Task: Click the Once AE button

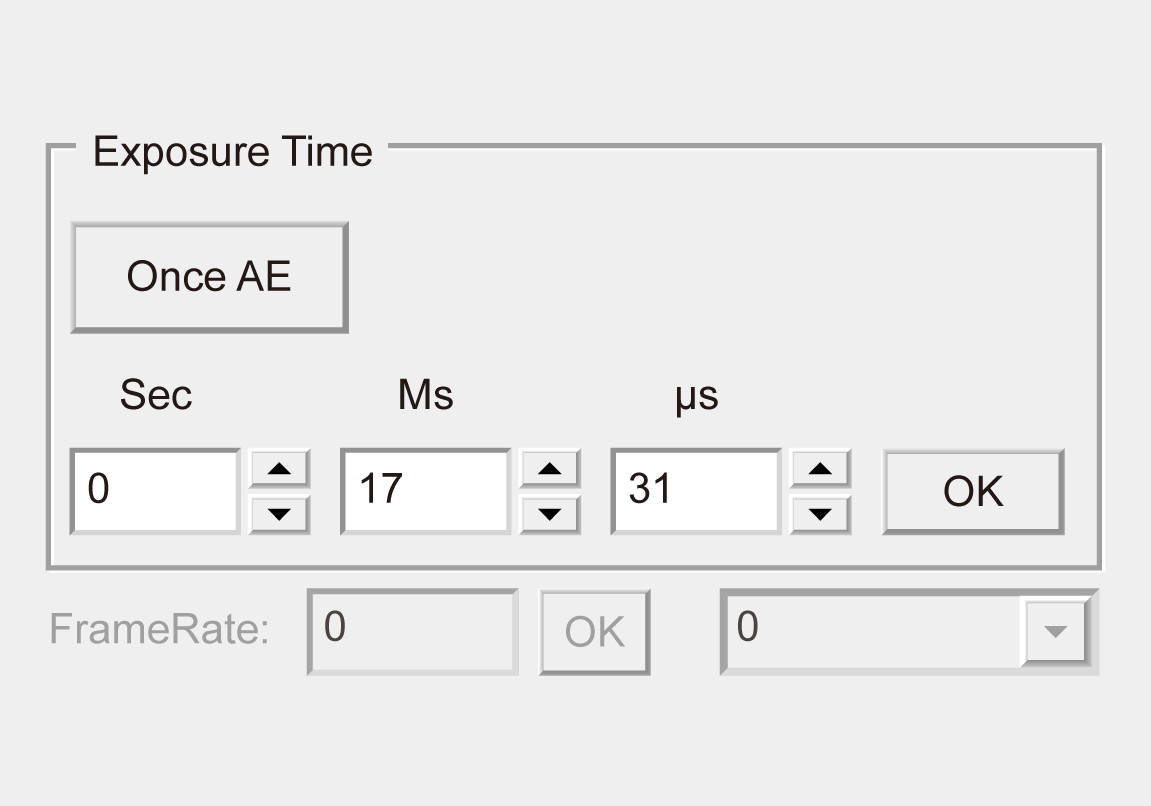Action: tap(209, 277)
